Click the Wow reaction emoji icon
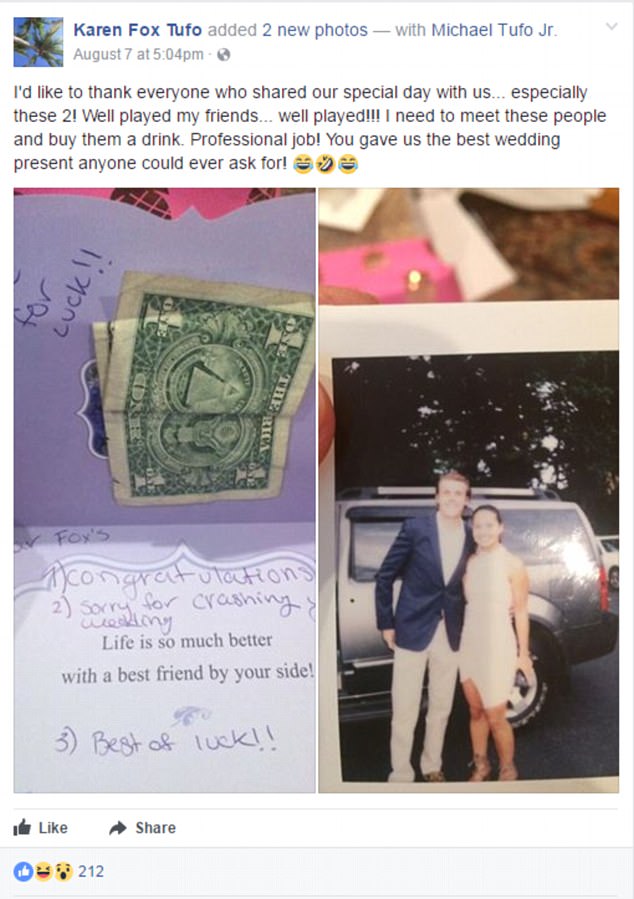Viewport: 634px width, 899px height. point(62,871)
